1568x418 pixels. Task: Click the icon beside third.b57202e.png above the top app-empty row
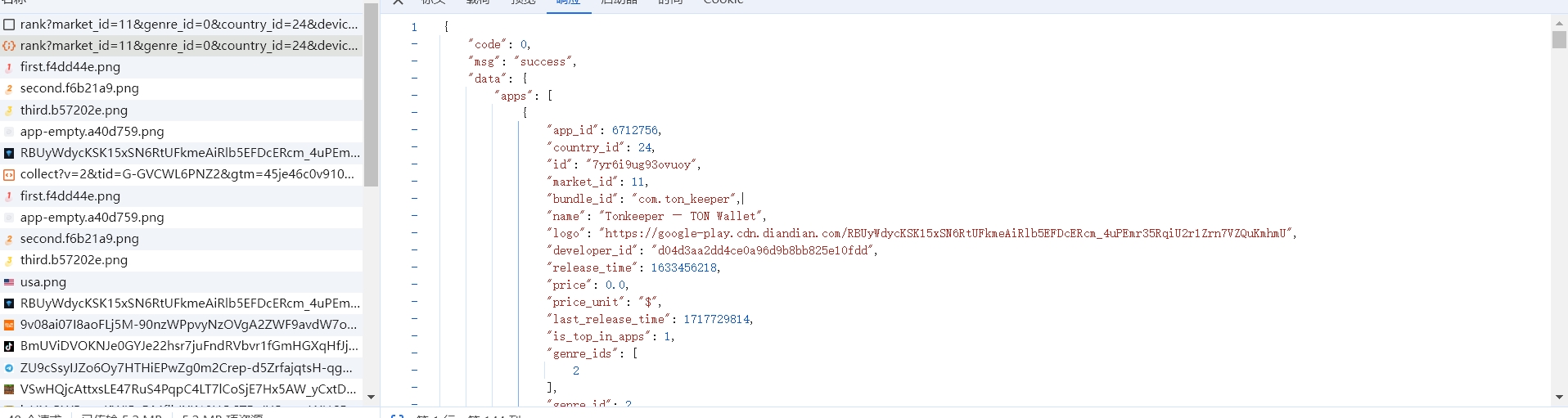coord(9,110)
